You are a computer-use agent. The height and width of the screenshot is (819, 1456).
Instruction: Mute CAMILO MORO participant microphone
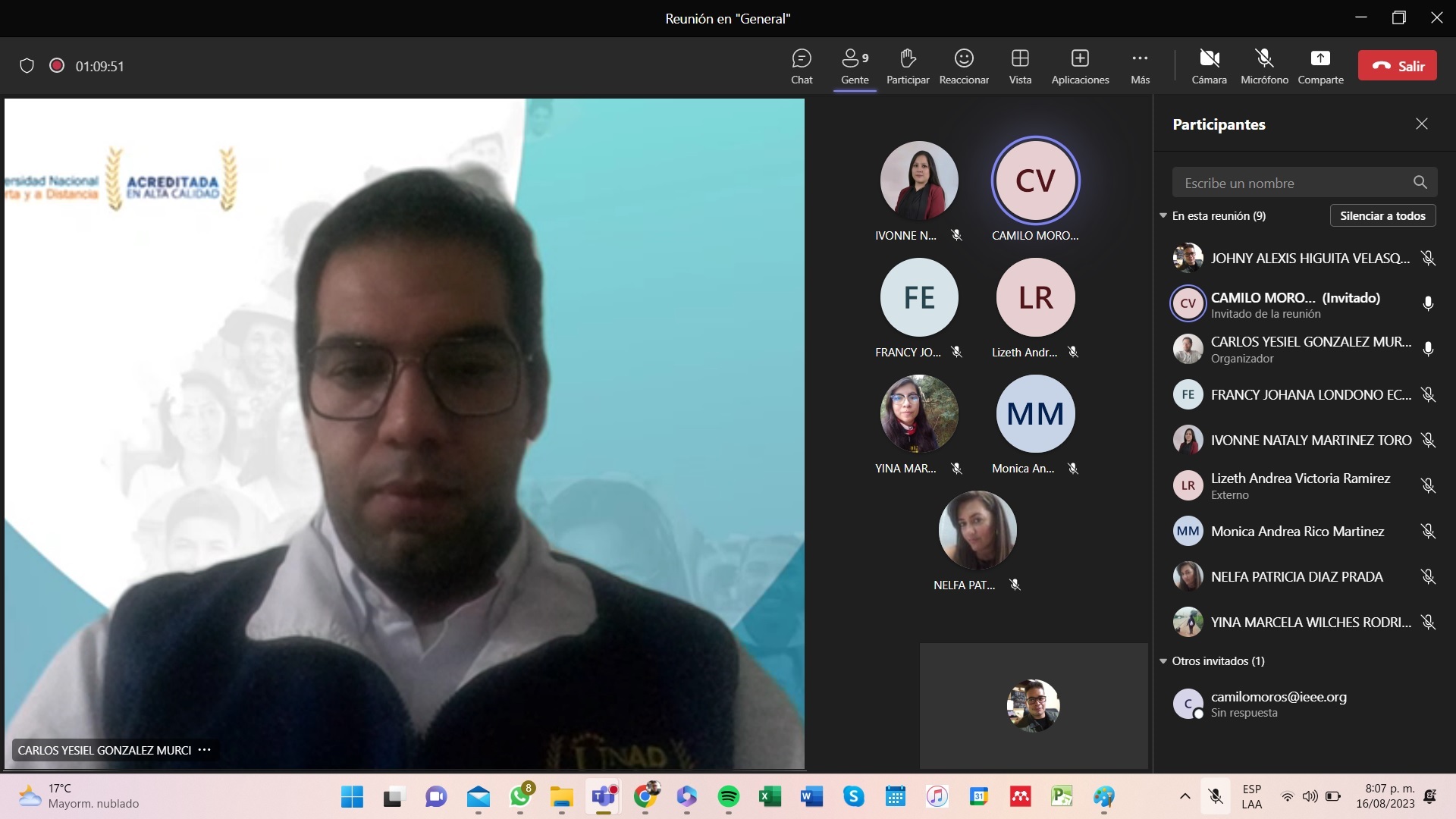pyautogui.click(x=1428, y=303)
